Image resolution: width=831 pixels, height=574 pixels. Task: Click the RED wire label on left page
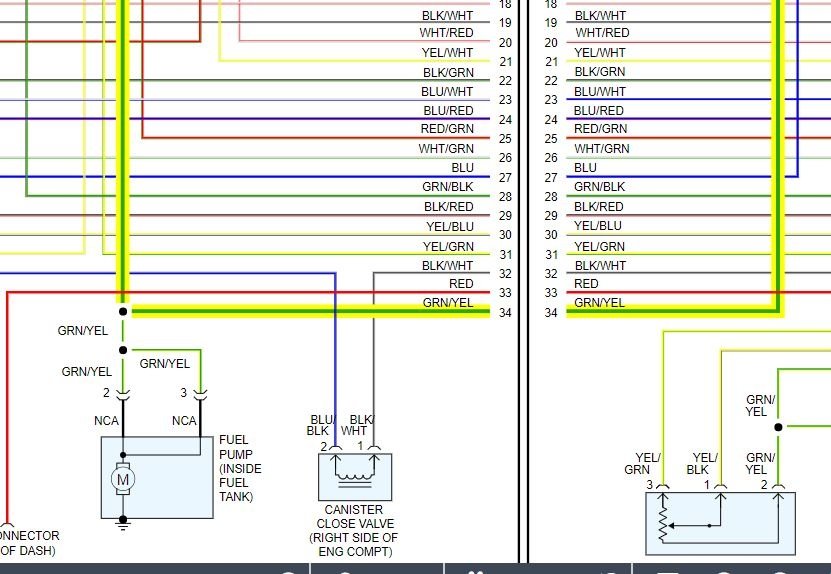(461, 284)
